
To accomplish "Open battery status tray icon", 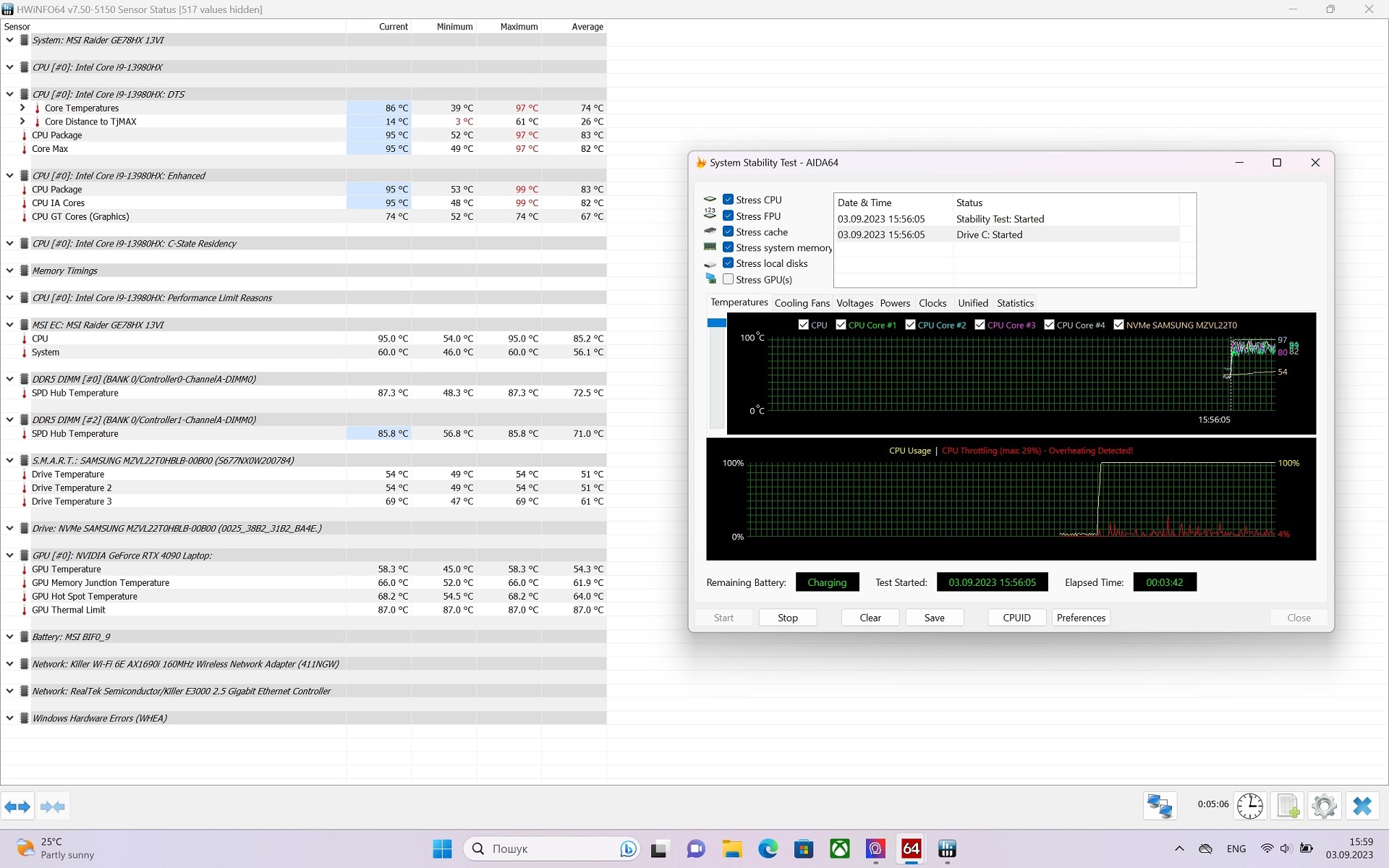I will pos(1307,848).
